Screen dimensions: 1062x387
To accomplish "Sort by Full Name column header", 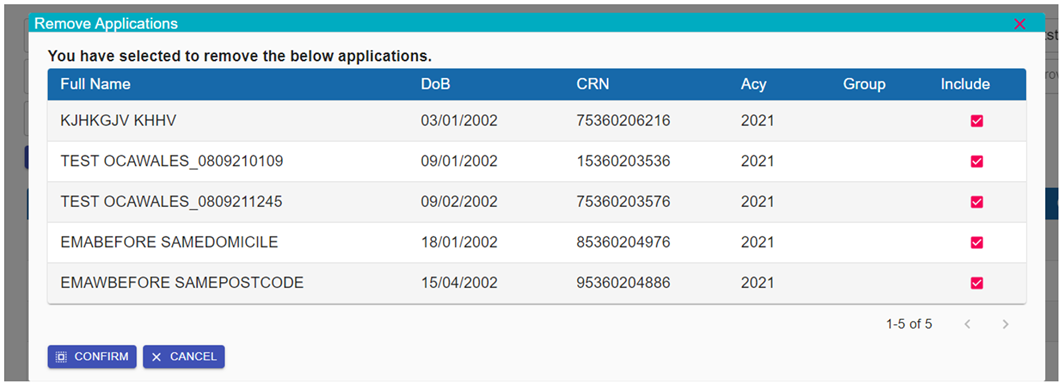I will (95, 85).
